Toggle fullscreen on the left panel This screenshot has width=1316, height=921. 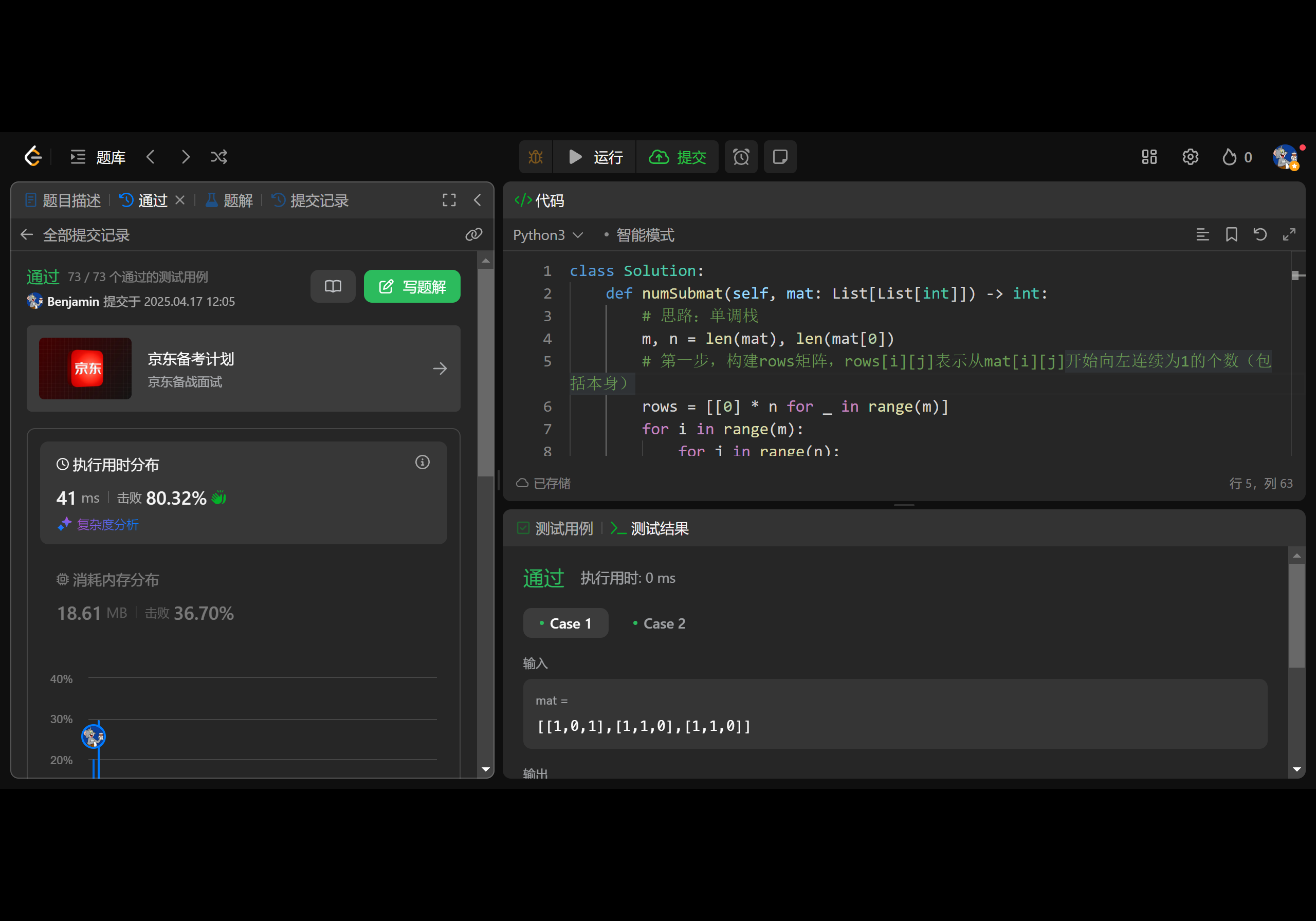tap(449, 200)
